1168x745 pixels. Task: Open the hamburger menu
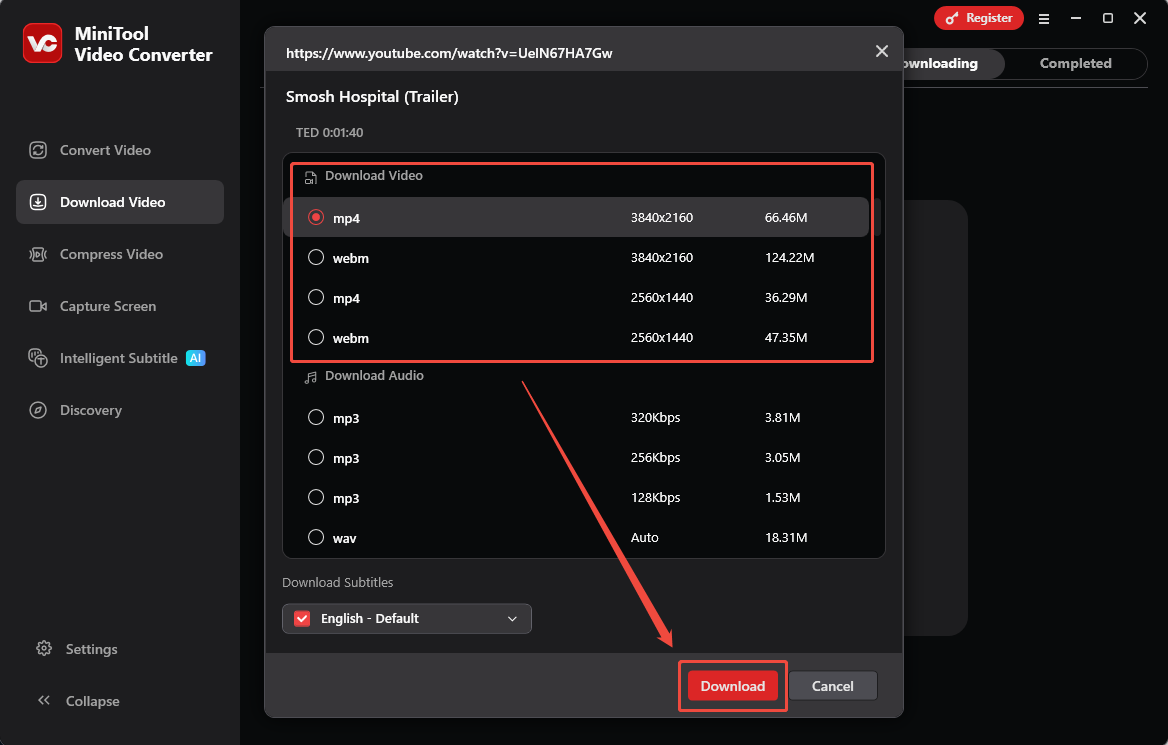point(1044,18)
